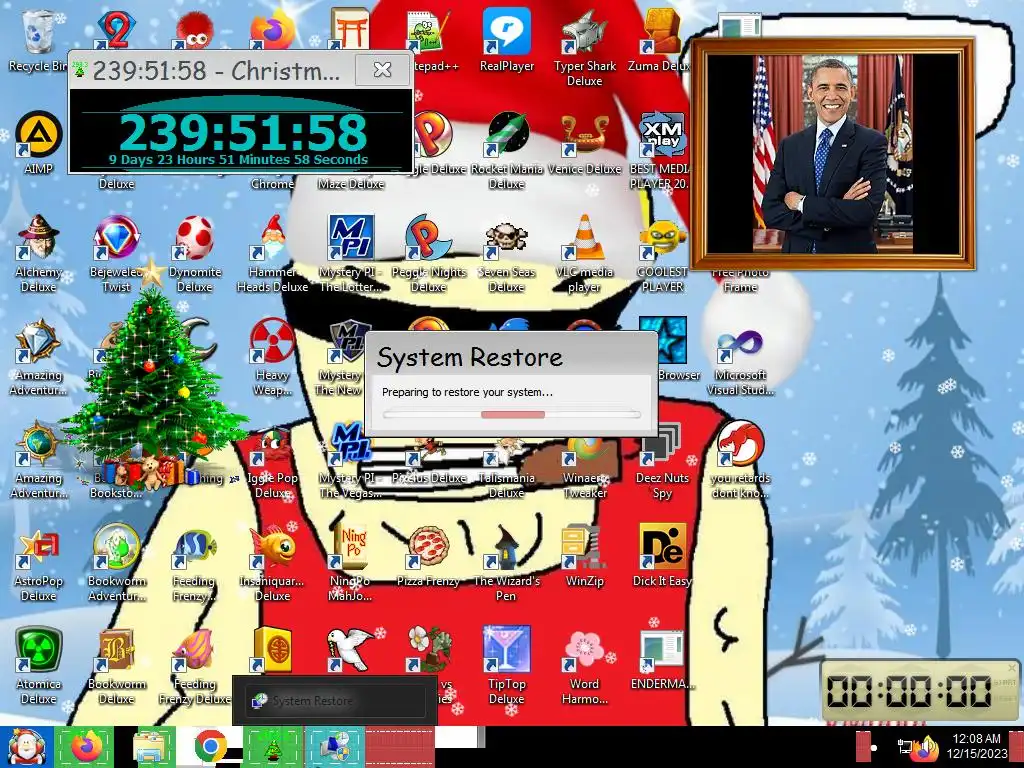Launch Dynomite Deluxe egg icon

[195, 253]
